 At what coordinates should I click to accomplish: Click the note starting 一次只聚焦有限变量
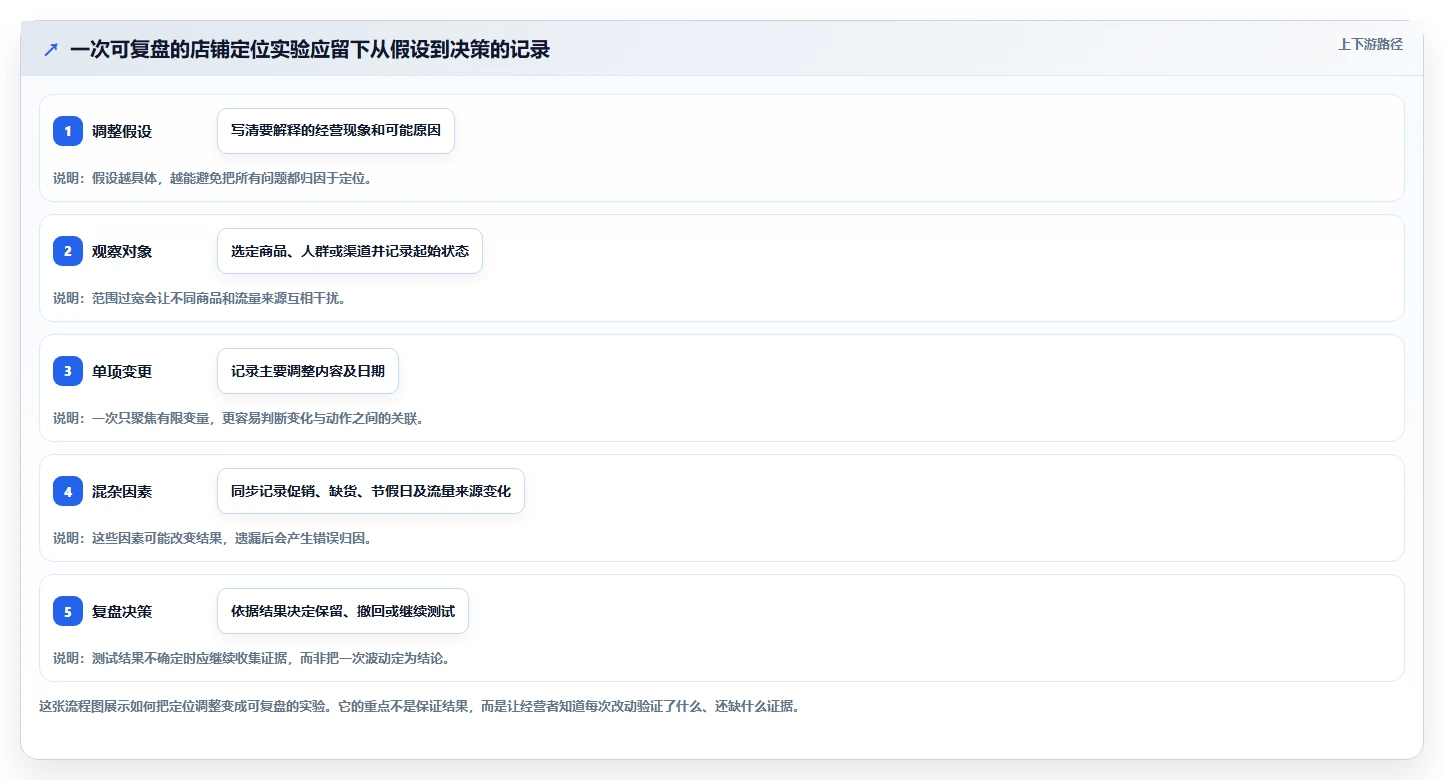239,418
